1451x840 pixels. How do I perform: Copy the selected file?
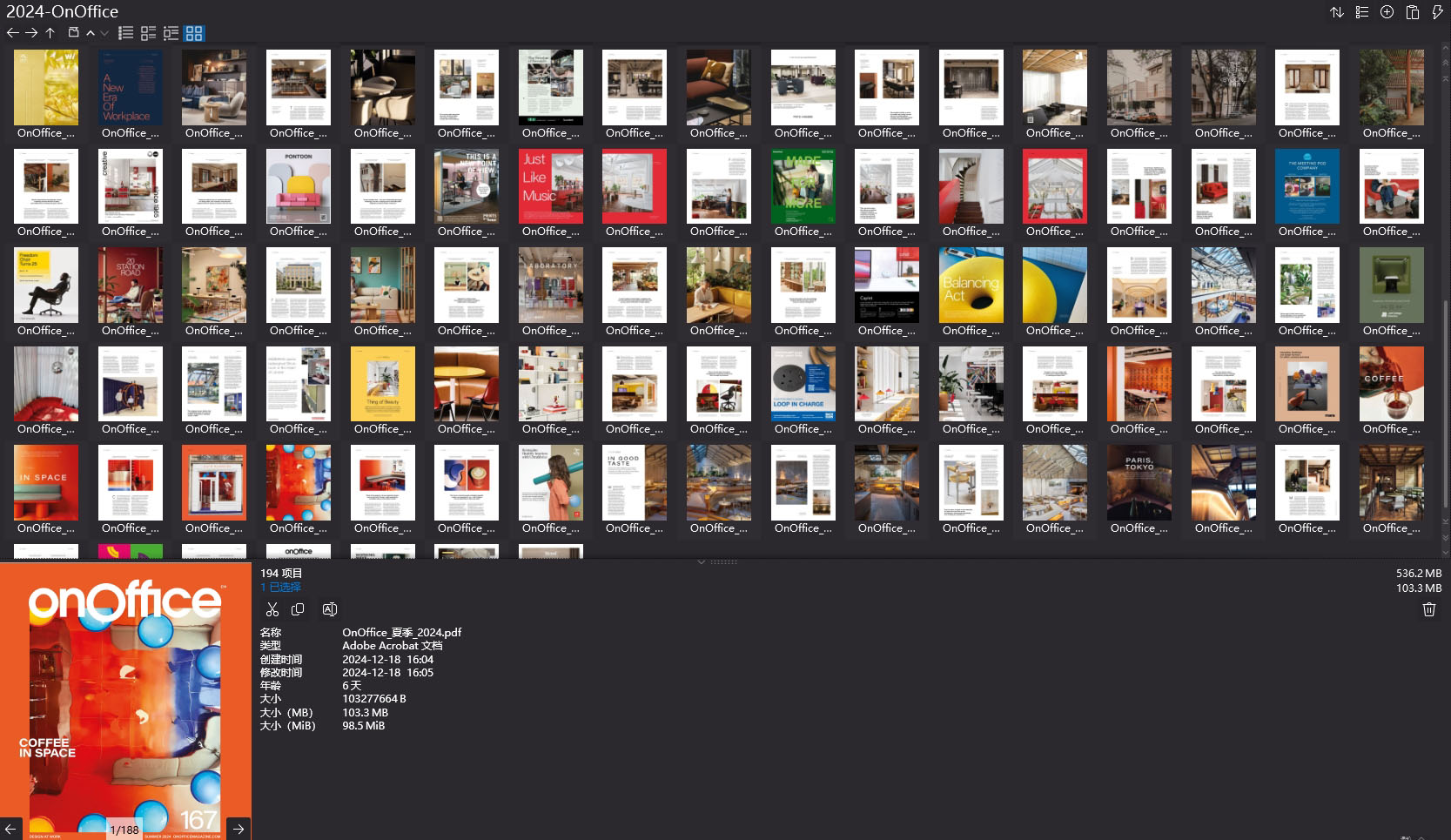(x=298, y=609)
